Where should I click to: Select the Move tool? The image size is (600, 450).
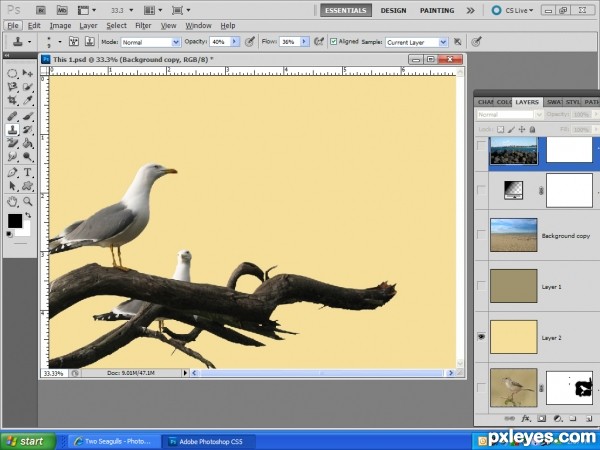(x=28, y=73)
